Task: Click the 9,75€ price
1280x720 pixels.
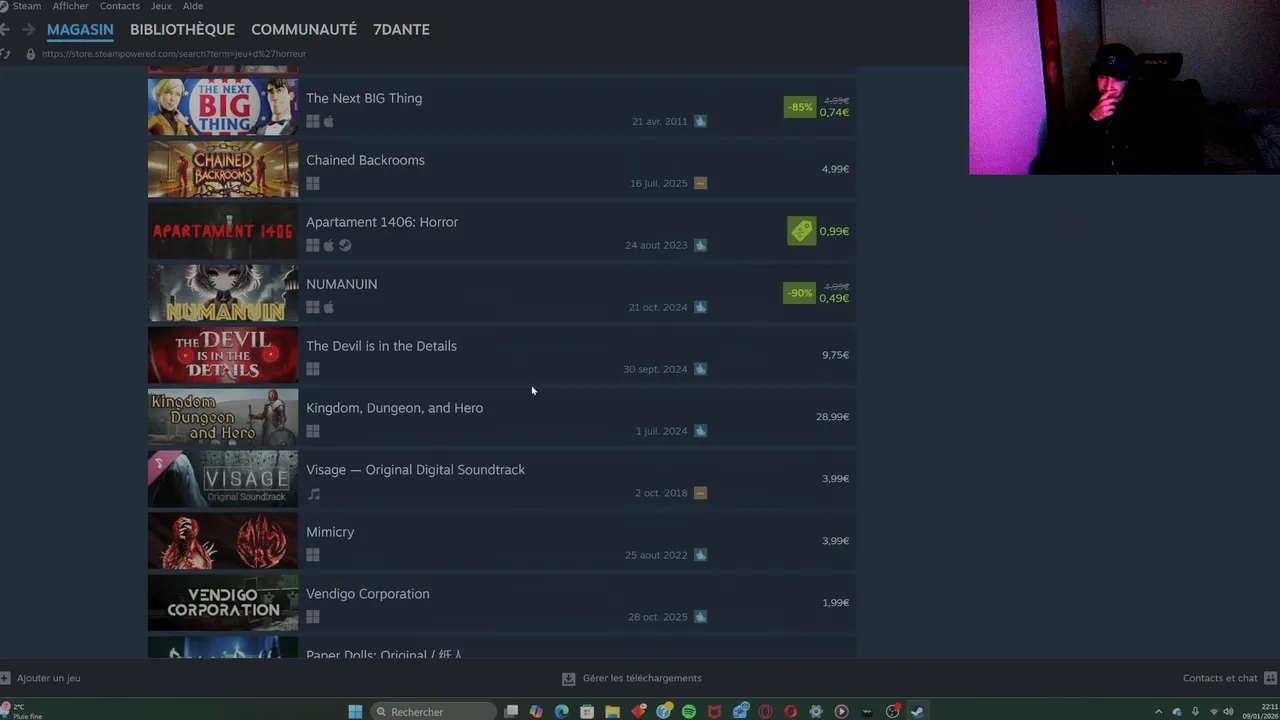Action: [x=835, y=355]
